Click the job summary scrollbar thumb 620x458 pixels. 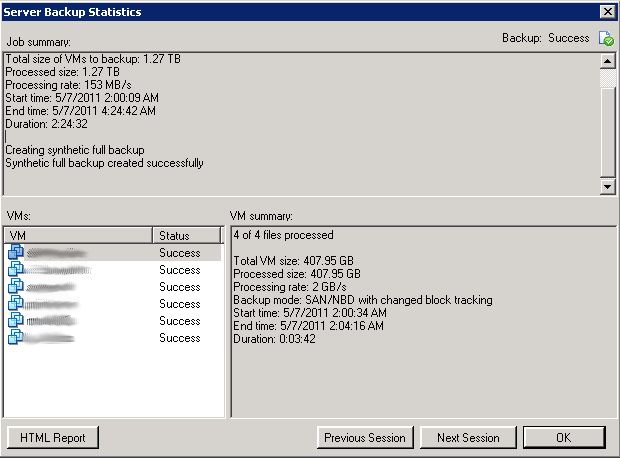coord(607,80)
